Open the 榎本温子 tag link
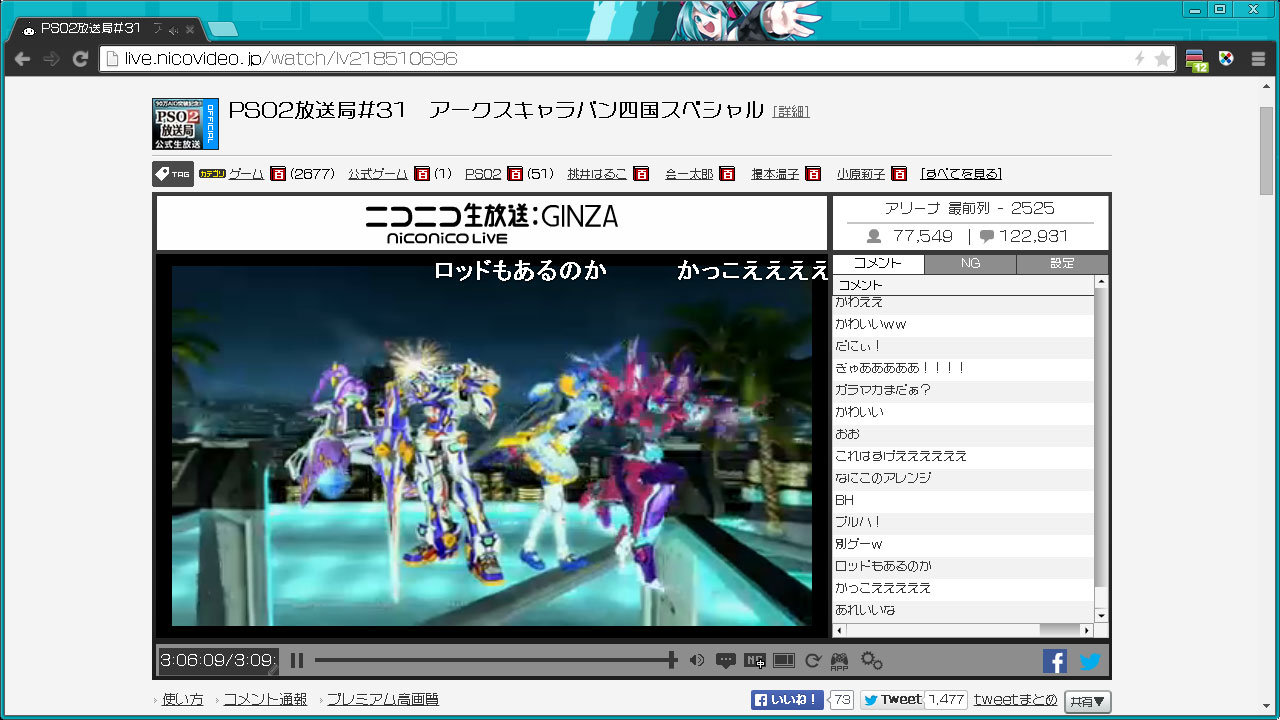 click(x=775, y=174)
